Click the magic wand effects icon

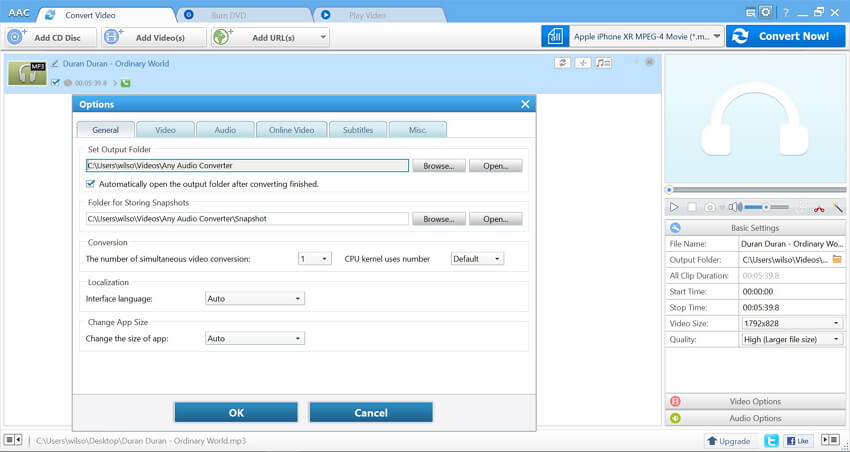click(838, 207)
